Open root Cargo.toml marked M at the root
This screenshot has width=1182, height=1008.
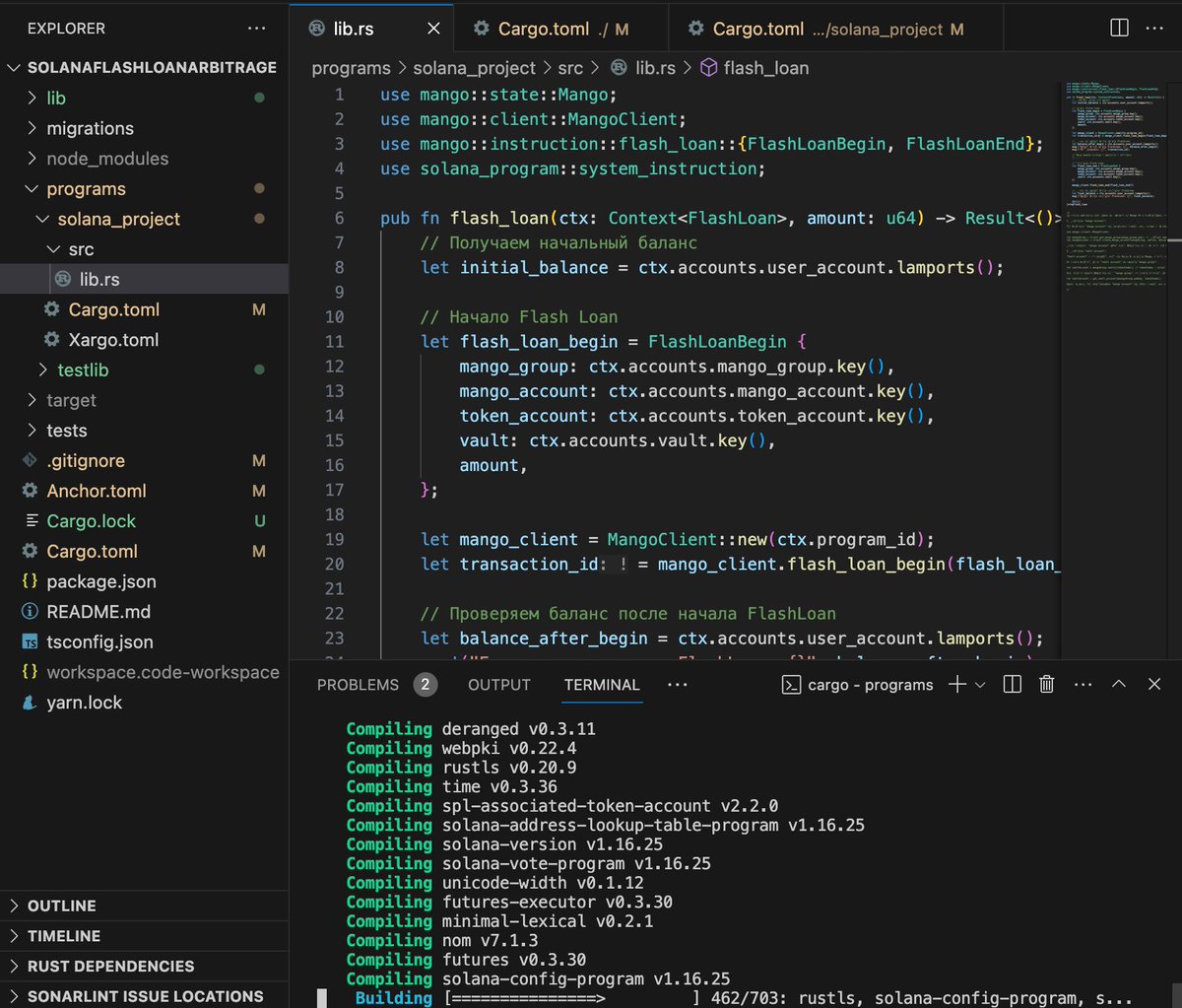click(145, 551)
